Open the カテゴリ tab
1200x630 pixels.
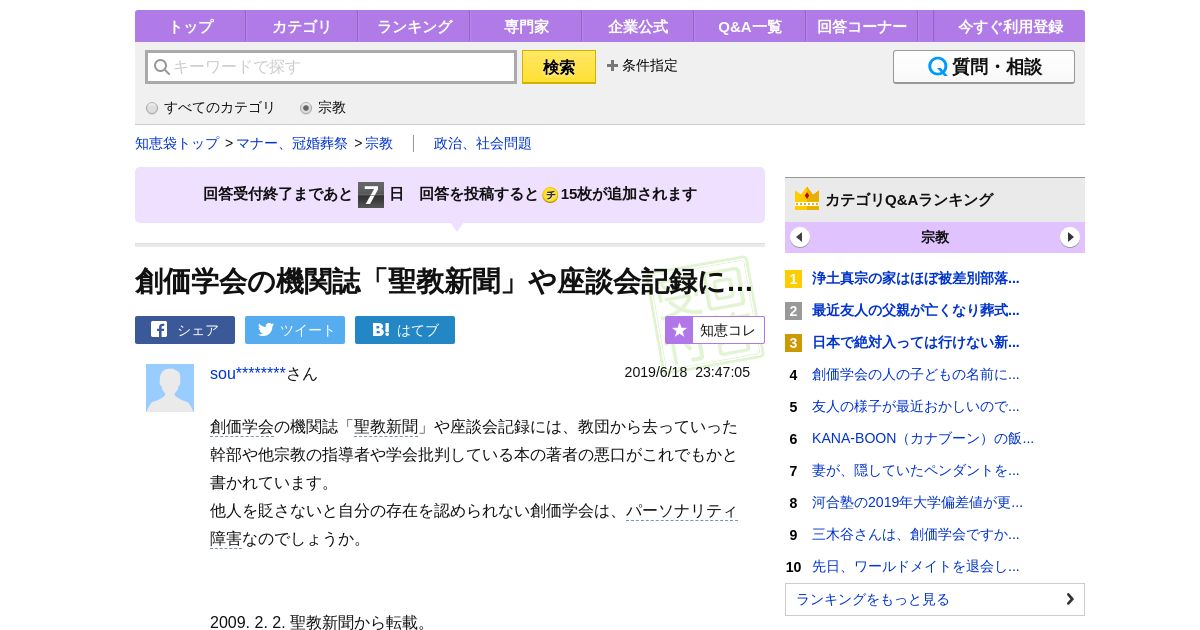302,26
